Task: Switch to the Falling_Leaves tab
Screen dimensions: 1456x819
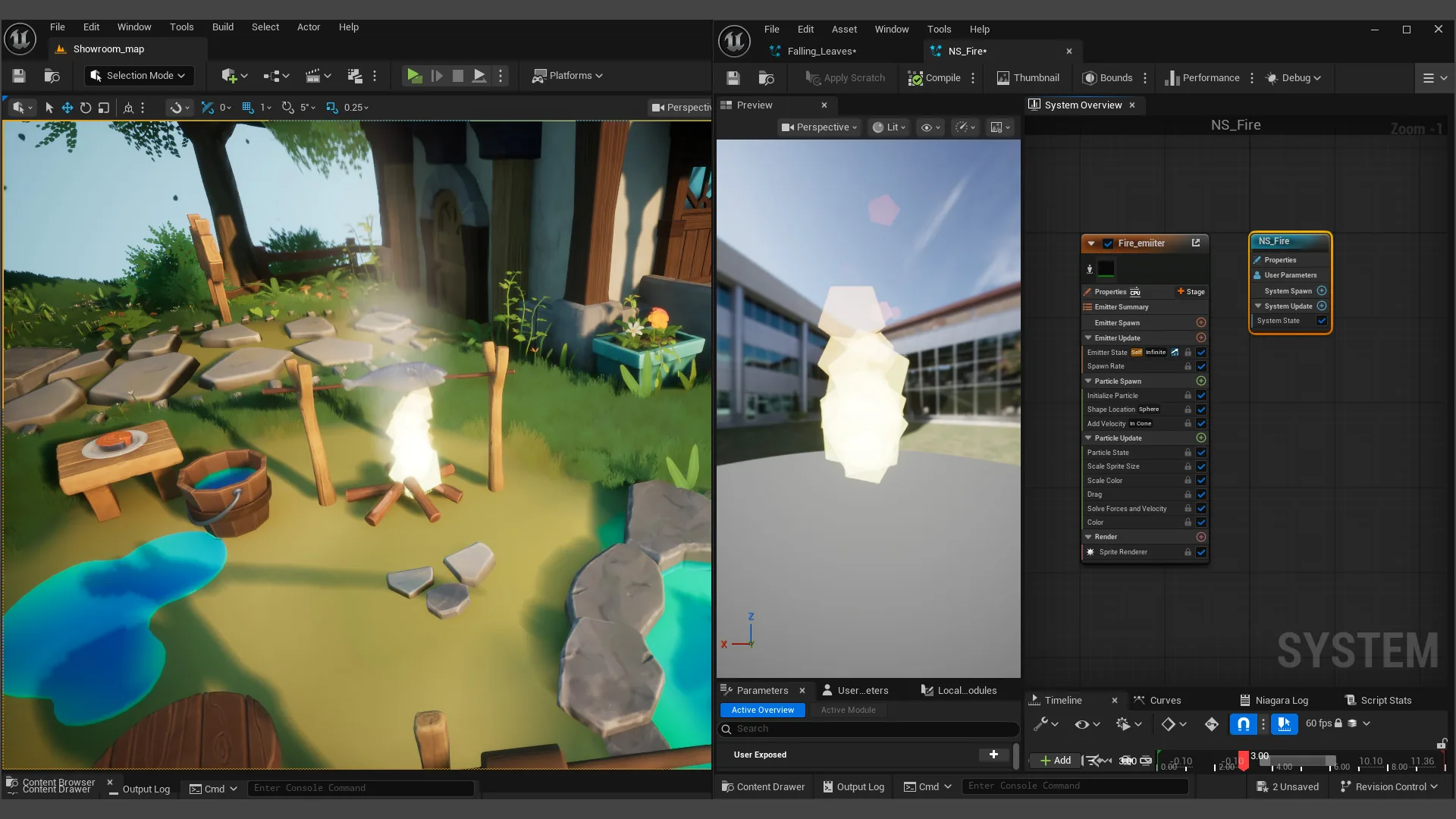Action: (821, 52)
